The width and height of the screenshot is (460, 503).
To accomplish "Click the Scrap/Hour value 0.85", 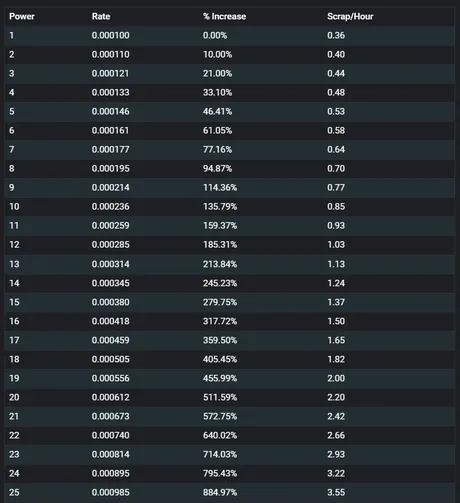I will (x=336, y=207).
